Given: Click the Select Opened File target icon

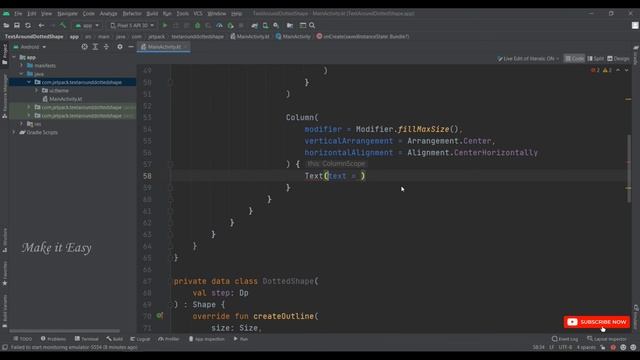Looking at the screenshot, I should pos(84,47).
